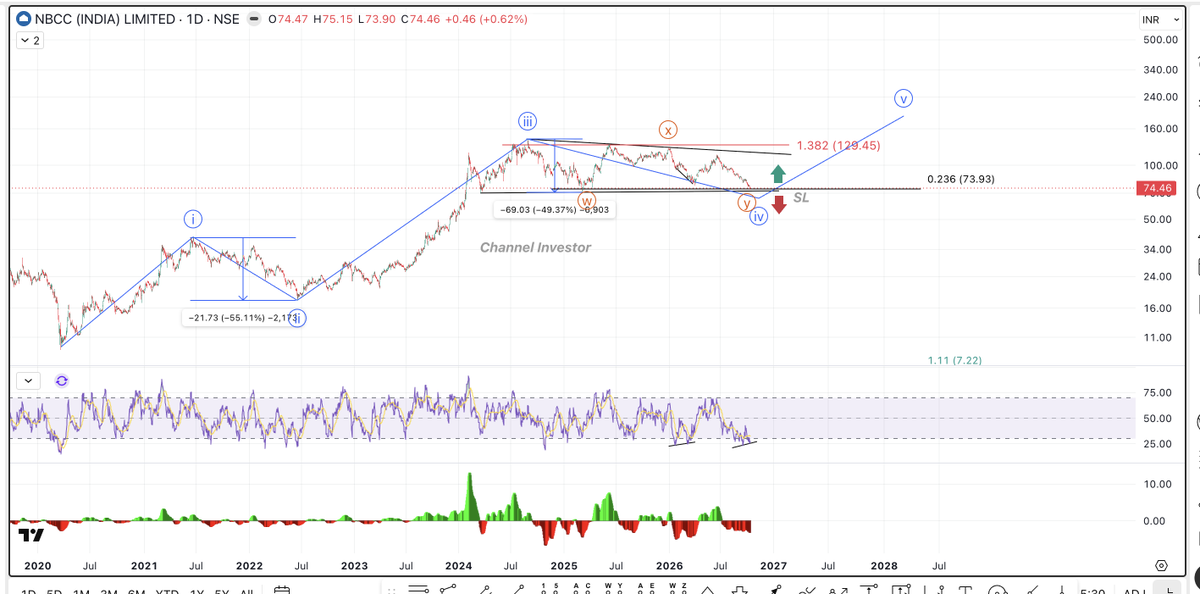Screen dimensions: 1200x594
Task: Select the circled wave iii label
Action: [x=528, y=121]
